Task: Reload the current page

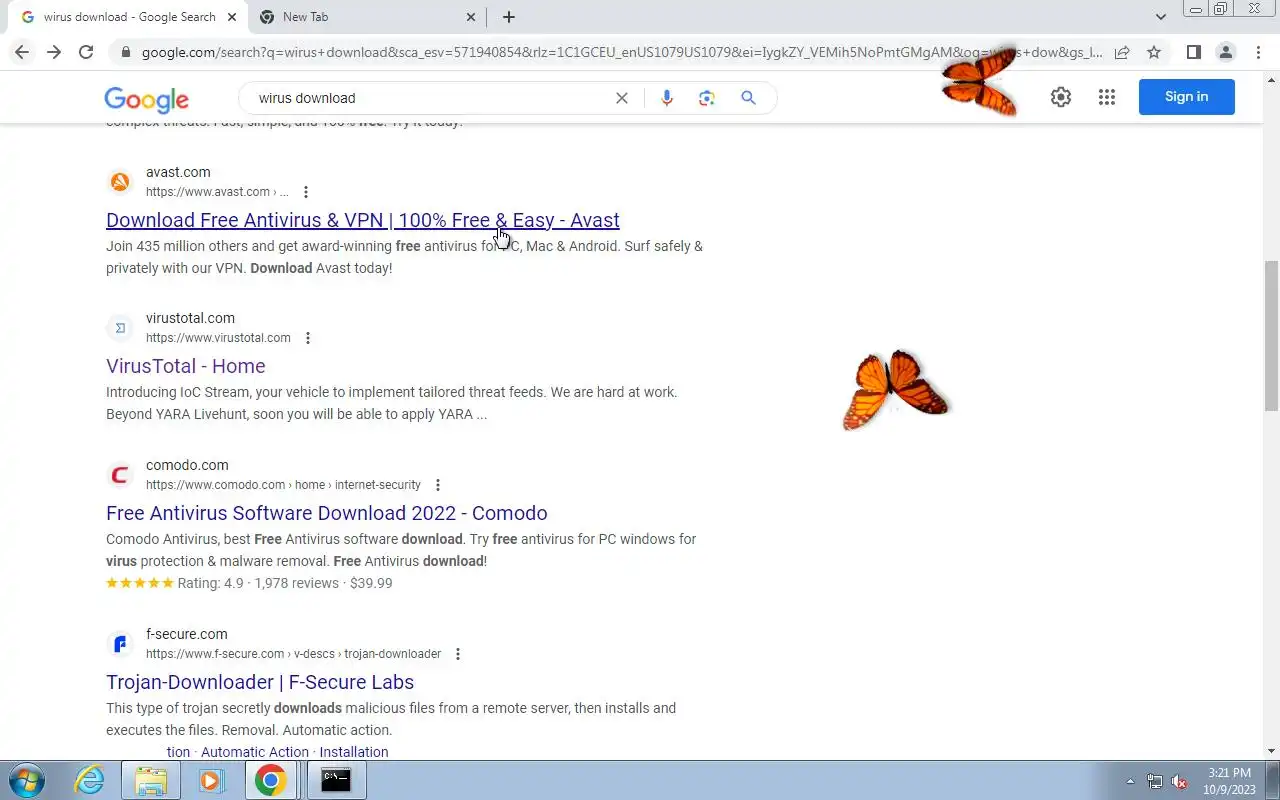Action: point(86,52)
